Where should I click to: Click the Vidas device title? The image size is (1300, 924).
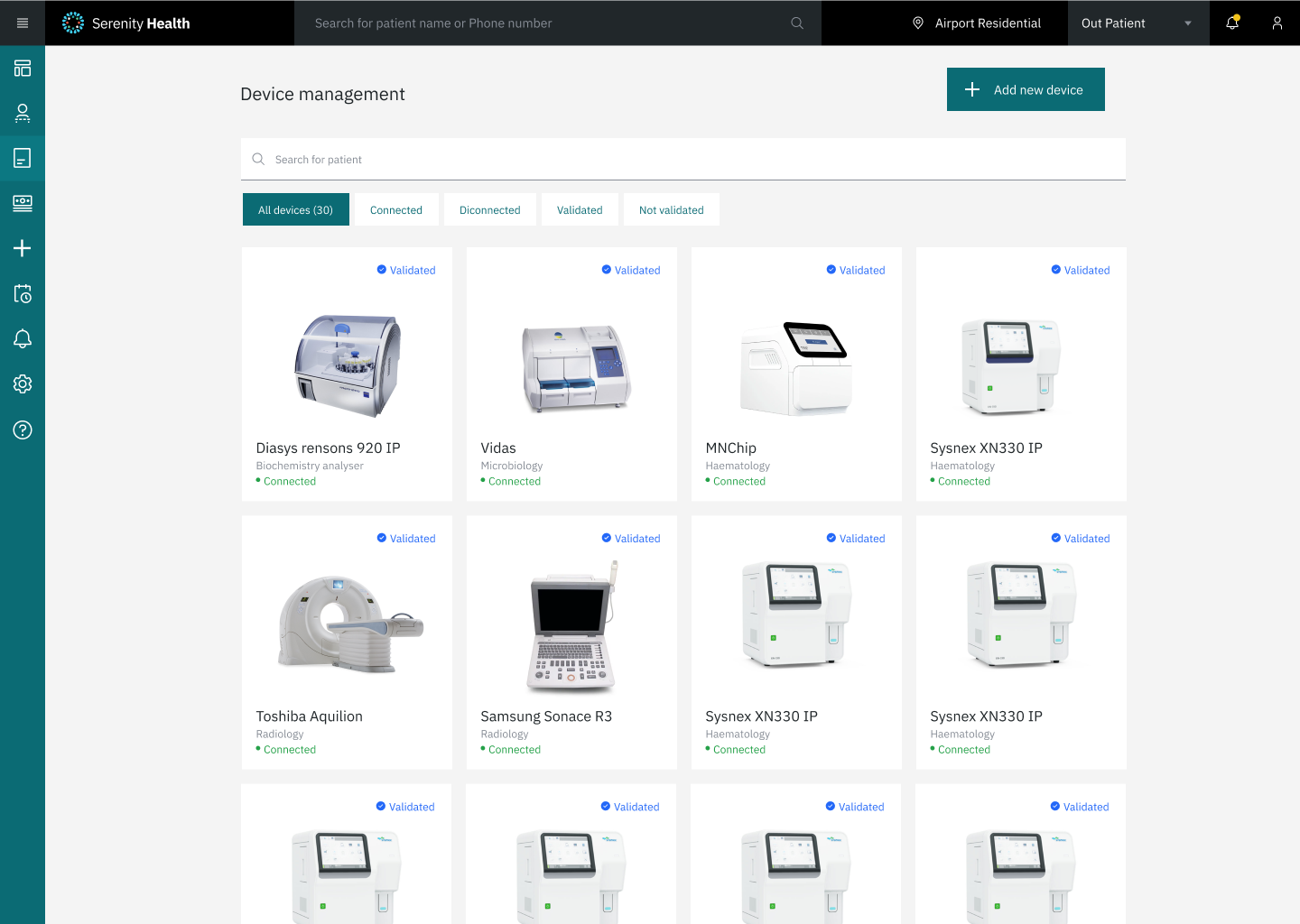(498, 448)
